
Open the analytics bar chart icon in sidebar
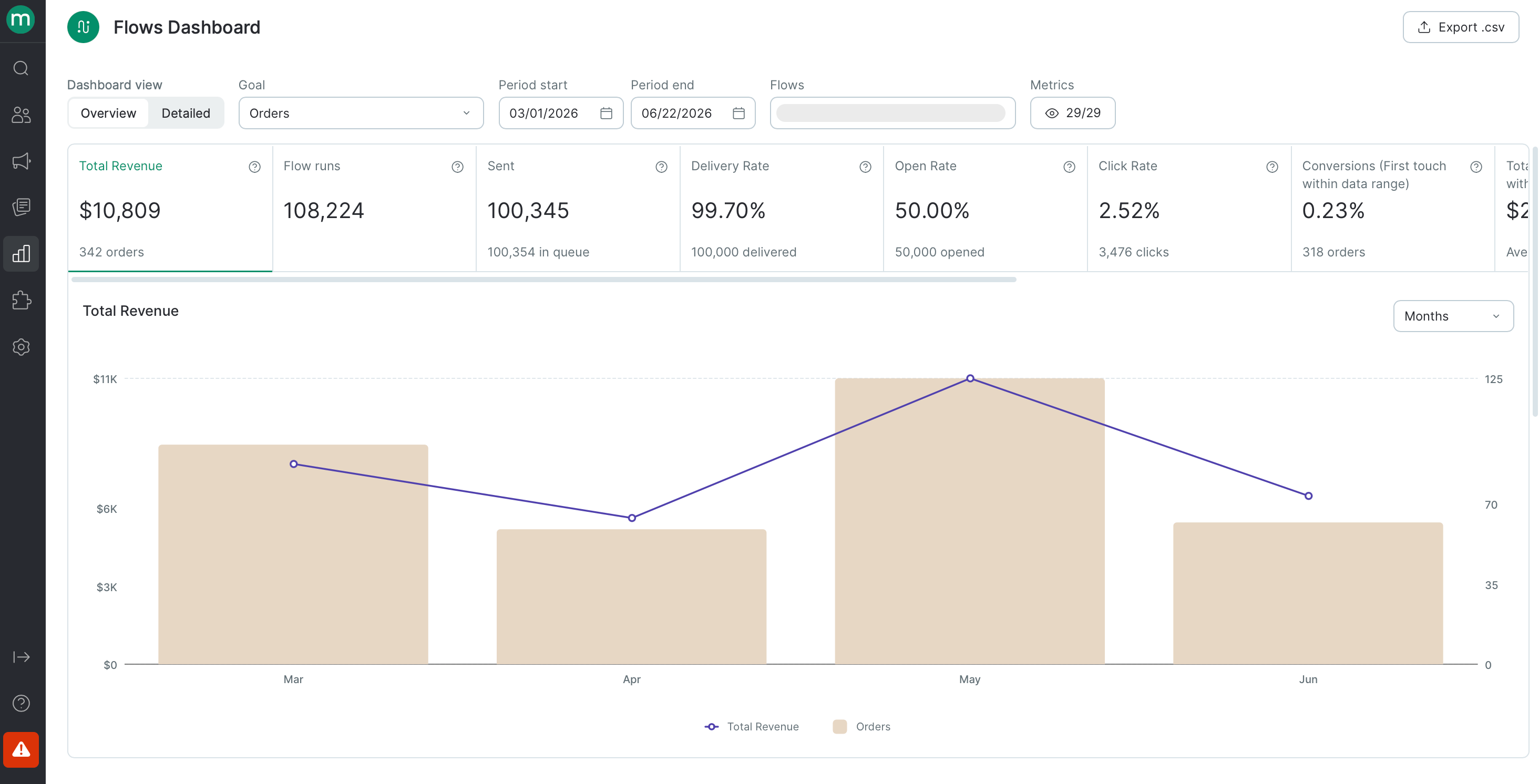coord(21,254)
